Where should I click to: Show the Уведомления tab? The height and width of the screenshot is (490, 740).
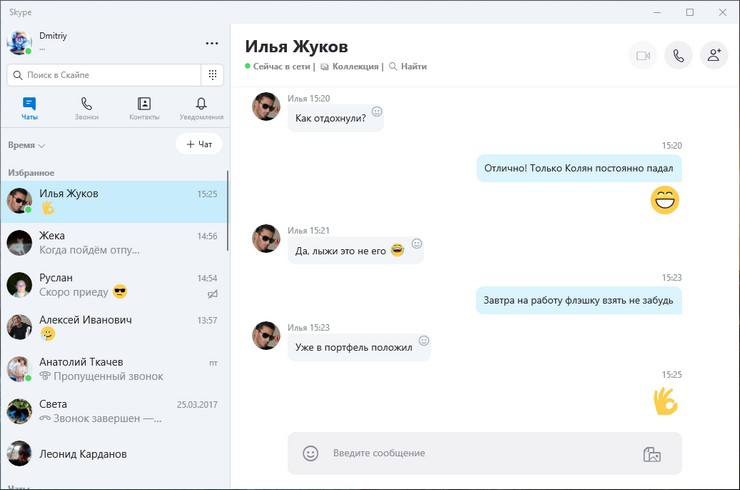[x=201, y=108]
